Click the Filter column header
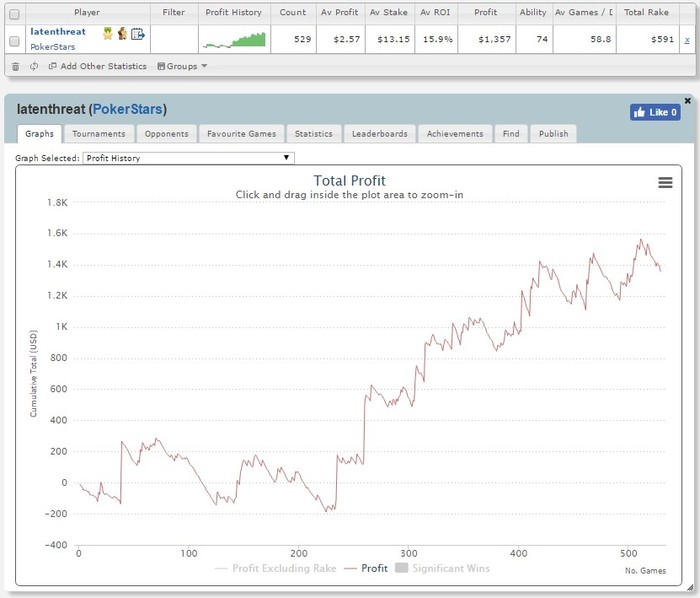700x598 pixels. point(174,12)
